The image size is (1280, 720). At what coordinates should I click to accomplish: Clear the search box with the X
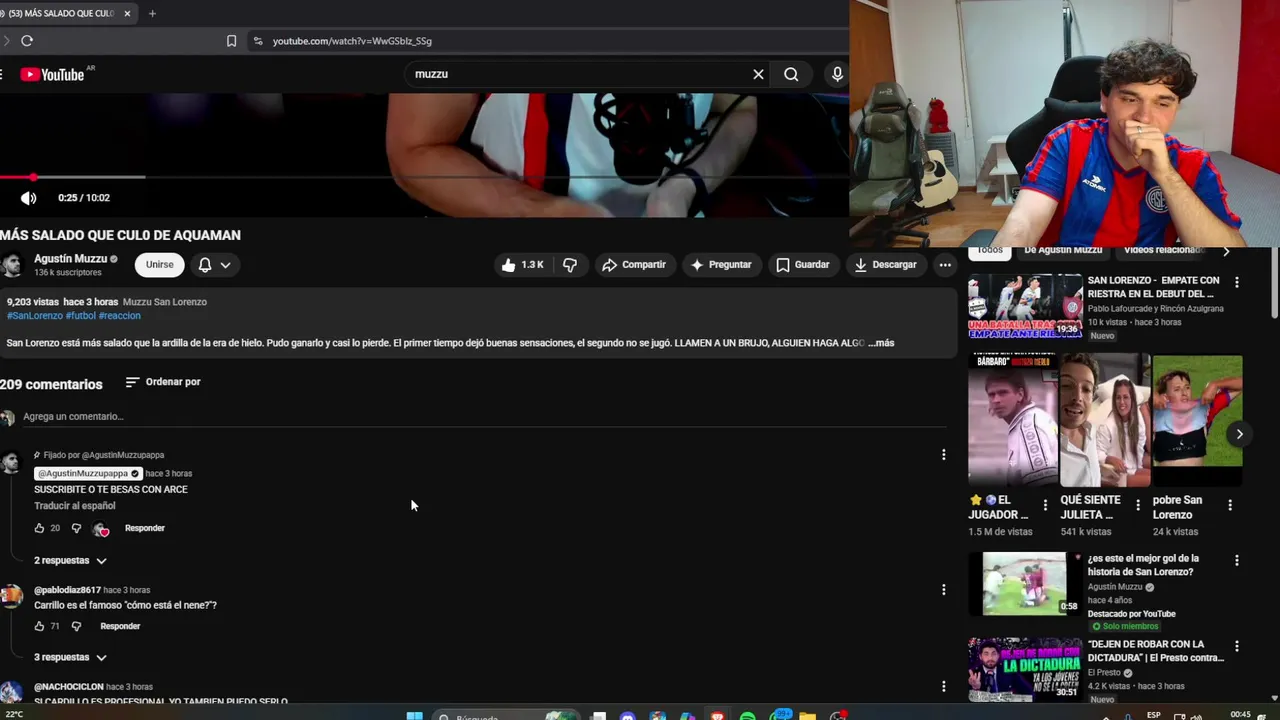(758, 74)
